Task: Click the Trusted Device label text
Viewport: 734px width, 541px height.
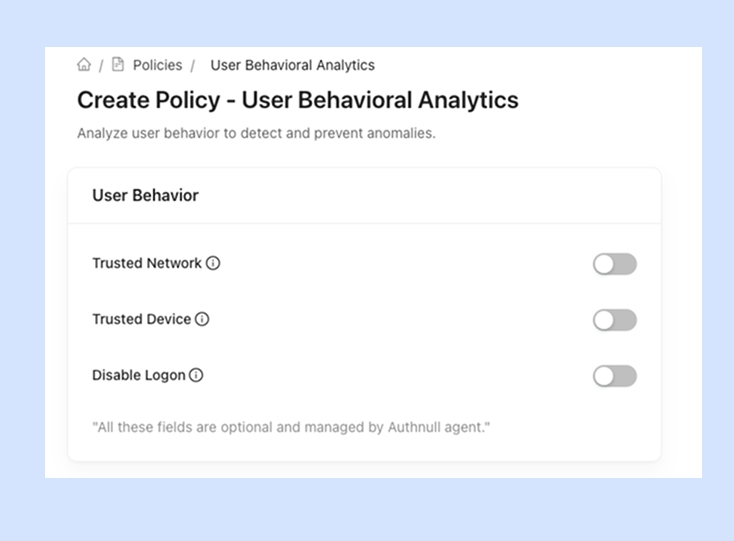Action: (x=141, y=320)
